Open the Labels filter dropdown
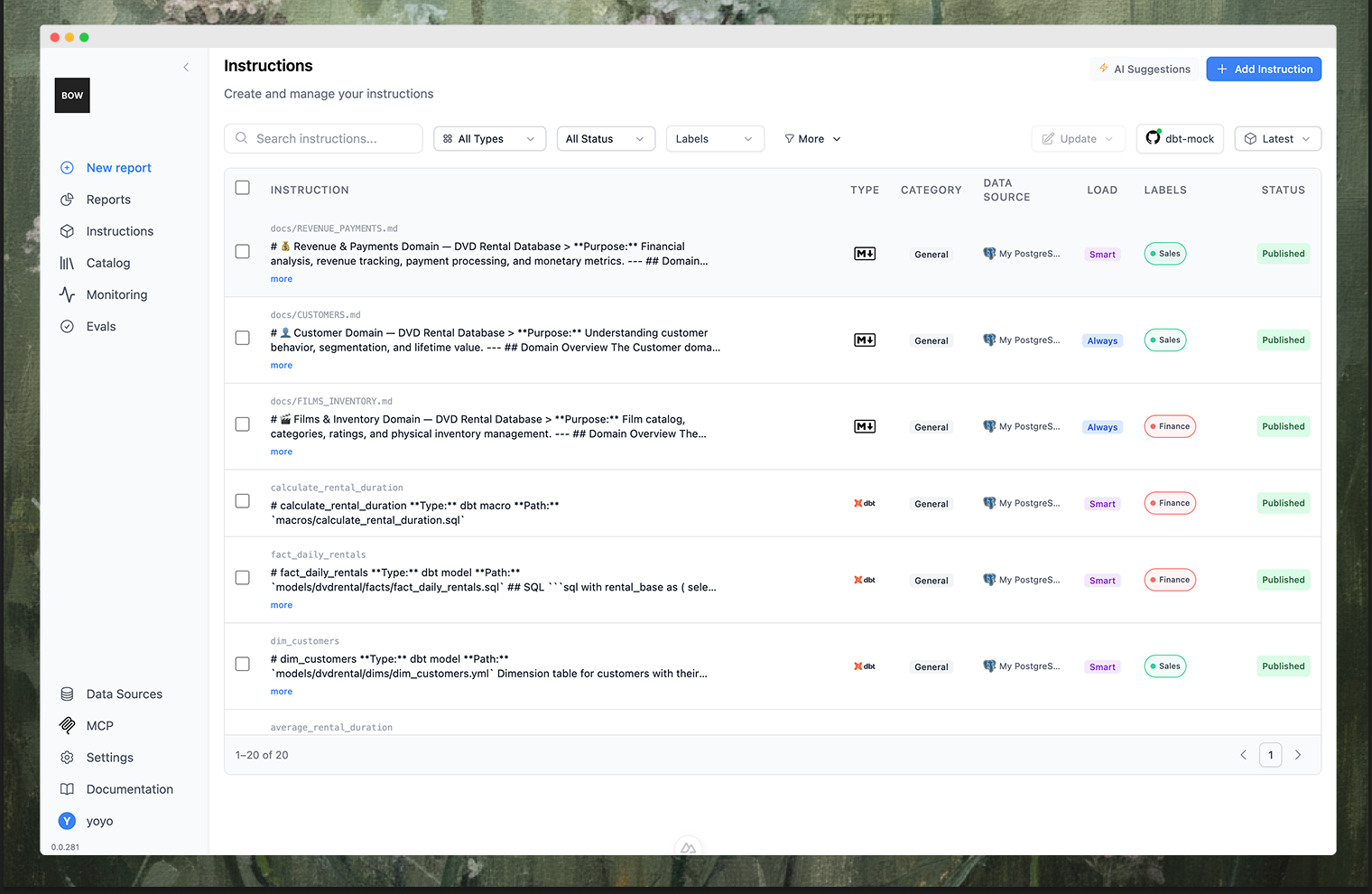The width and height of the screenshot is (1372, 894). pyautogui.click(x=715, y=139)
